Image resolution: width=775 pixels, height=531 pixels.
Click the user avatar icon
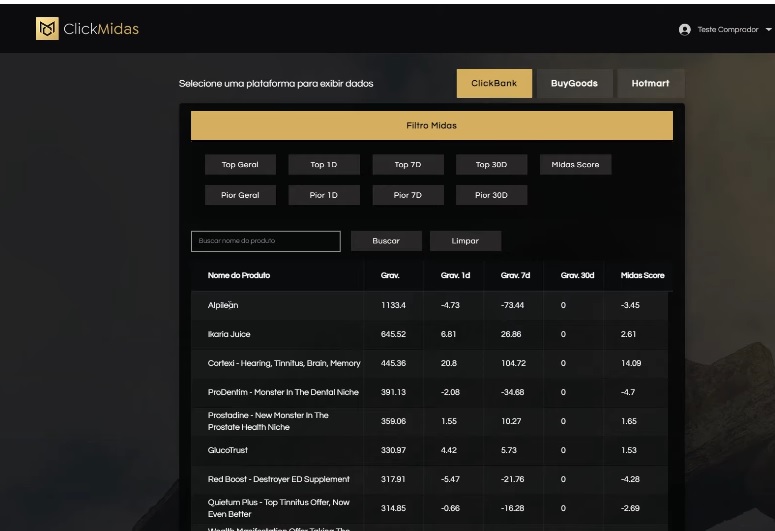(685, 30)
